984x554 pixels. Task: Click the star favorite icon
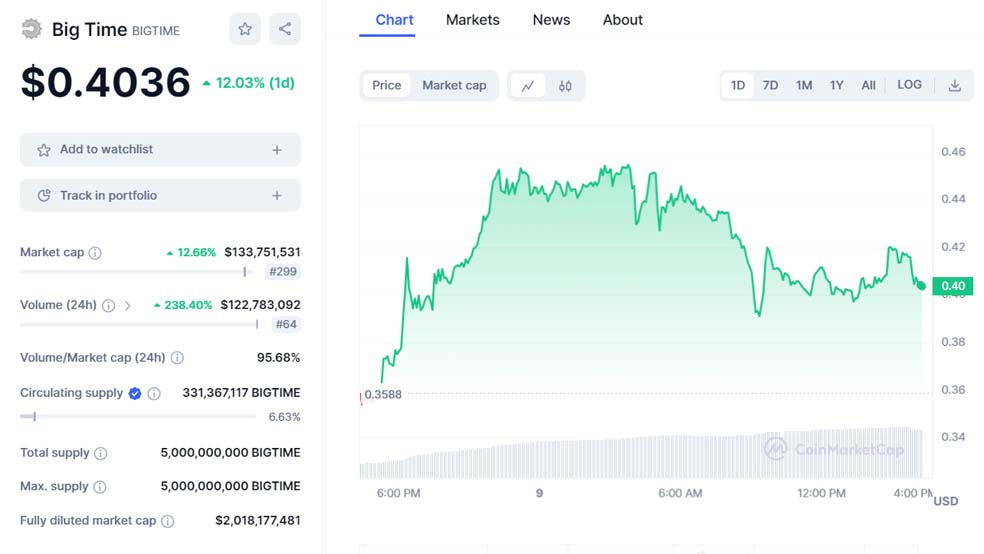[x=245, y=29]
